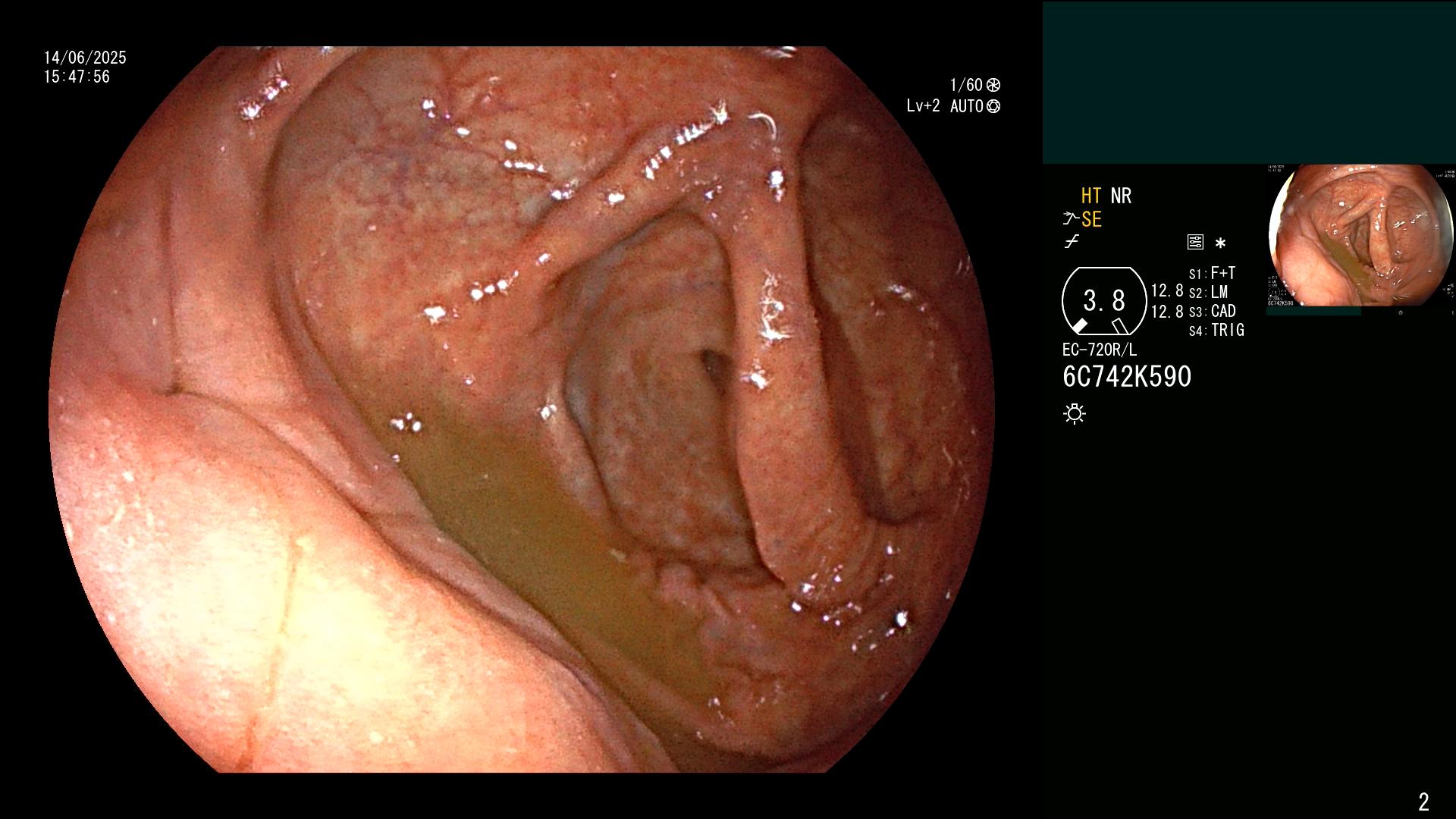This screenshot has width=1456, height=819.
Task: Click the Lv+2 brightness level
Action: tap(923, 106)
